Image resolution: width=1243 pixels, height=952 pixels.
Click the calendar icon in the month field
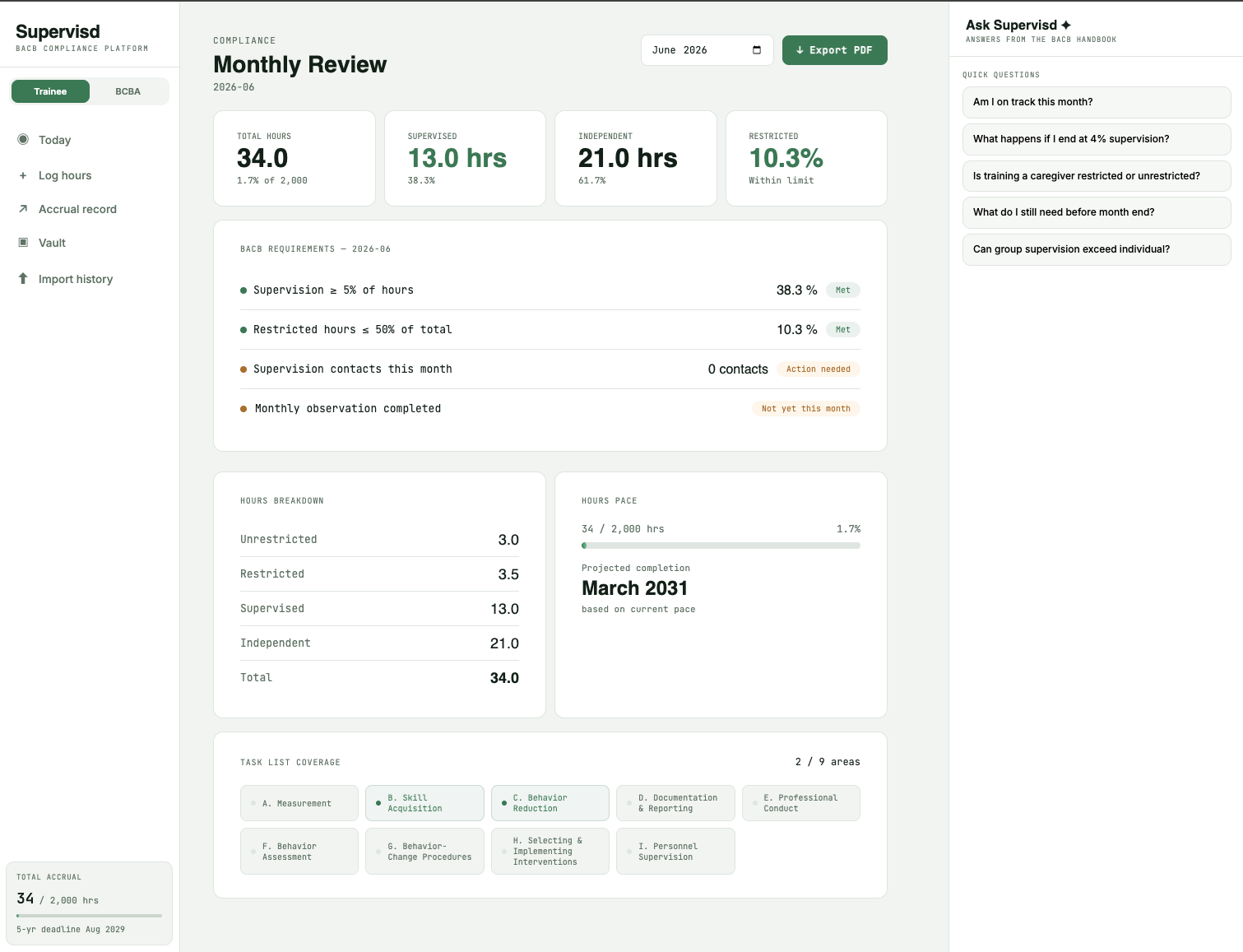757,50
